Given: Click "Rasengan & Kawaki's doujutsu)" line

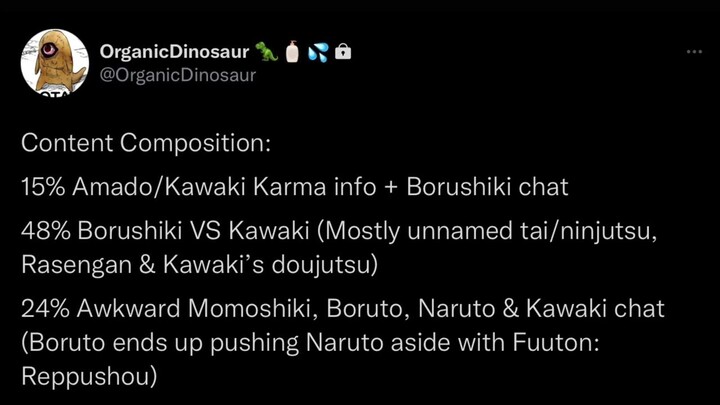Looking at the screenshot, I should [199, 265].
